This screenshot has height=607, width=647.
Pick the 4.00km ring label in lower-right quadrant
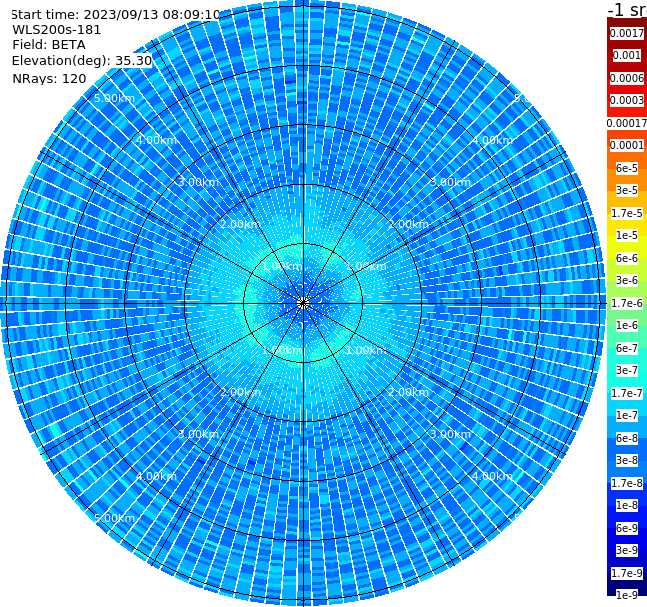click(x=492, y=476)
